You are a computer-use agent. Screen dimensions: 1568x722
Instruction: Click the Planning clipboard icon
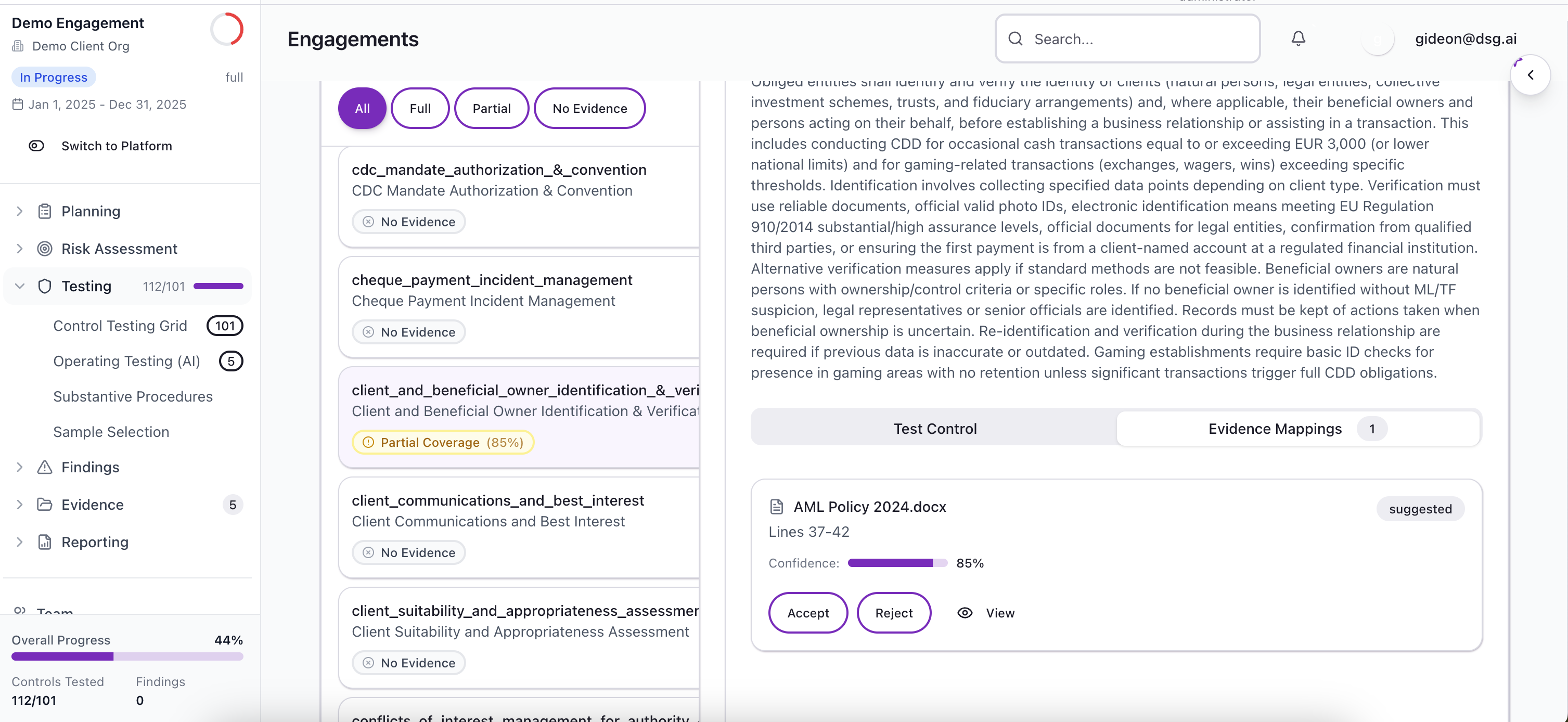44,211
